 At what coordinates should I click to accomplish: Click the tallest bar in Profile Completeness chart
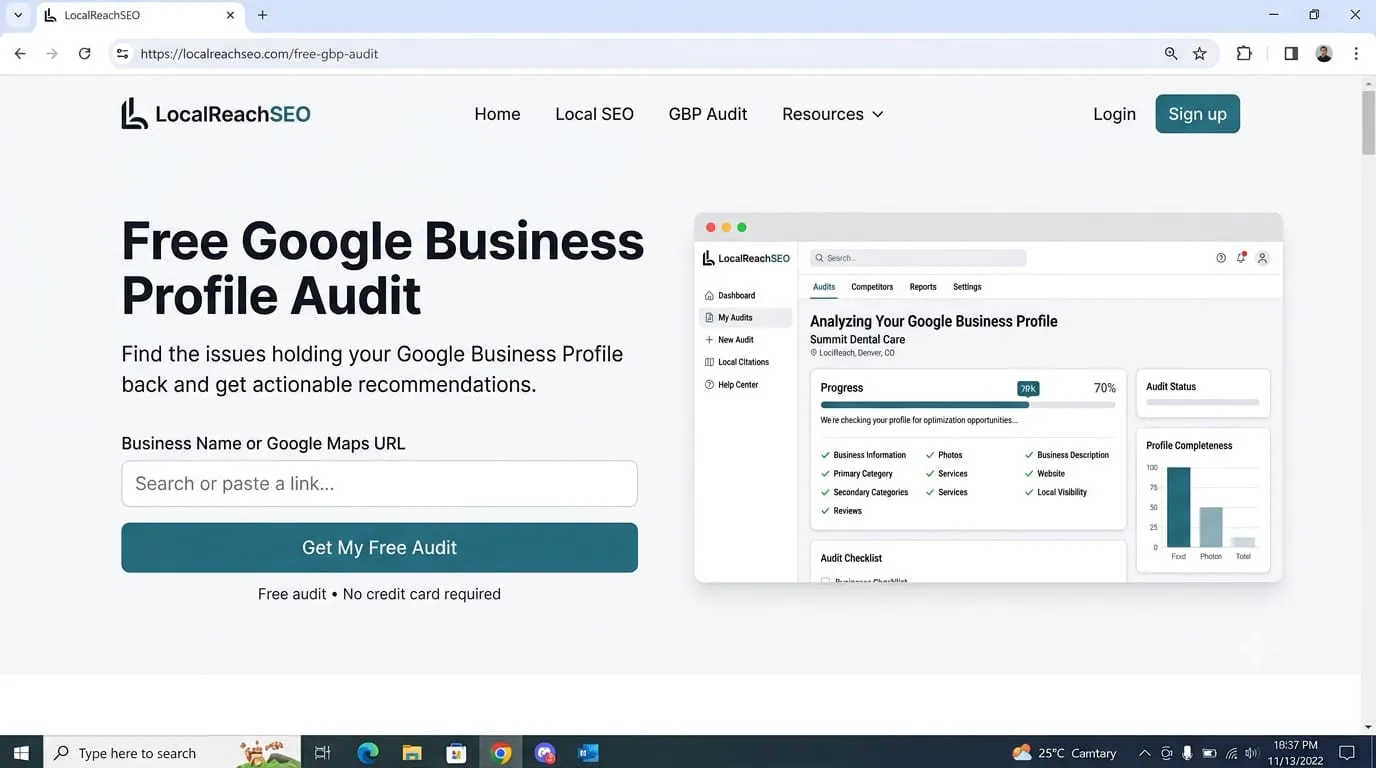tap(1179, 507)
